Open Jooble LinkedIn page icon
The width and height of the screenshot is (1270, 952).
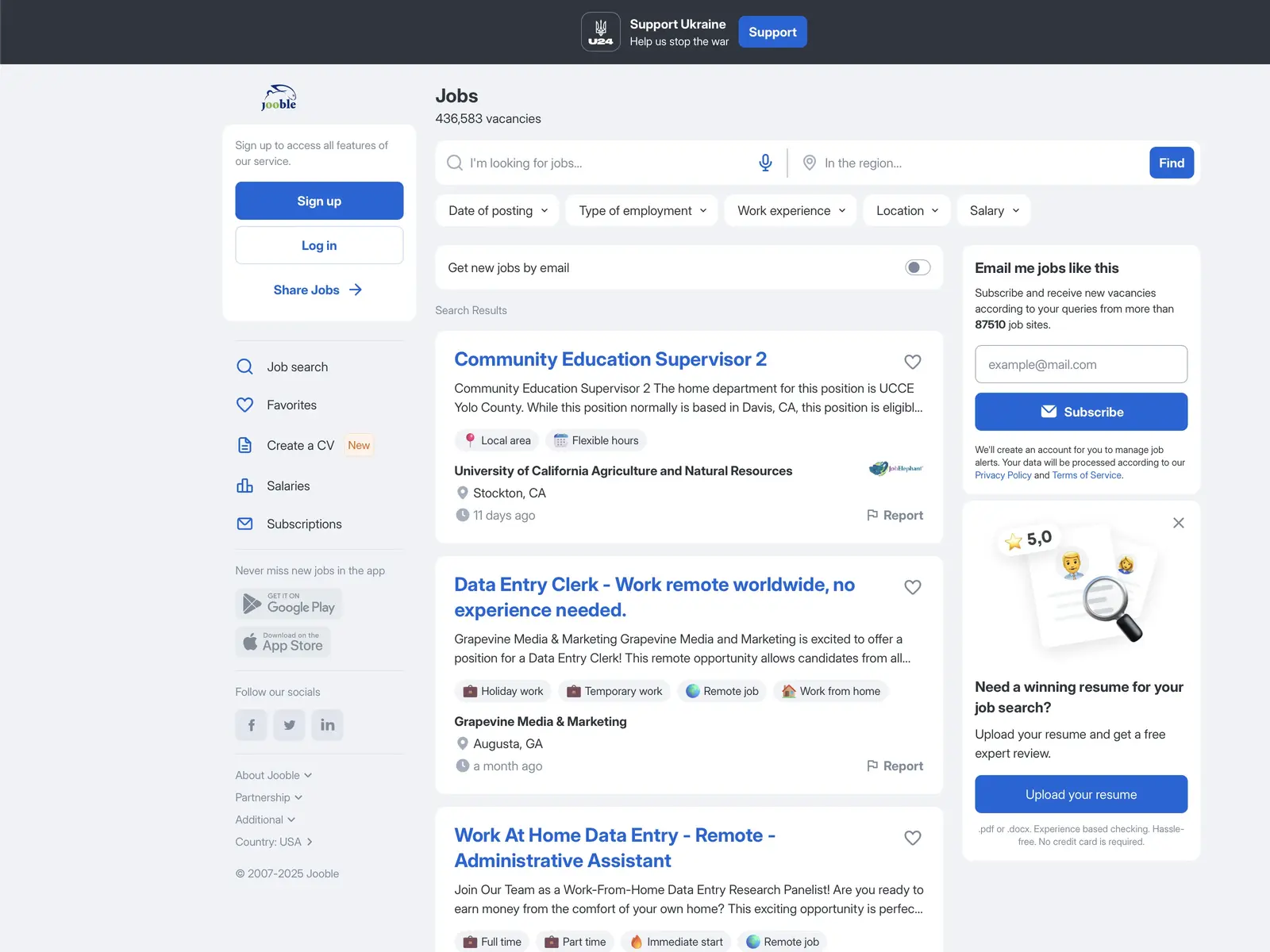coord(327,725)
